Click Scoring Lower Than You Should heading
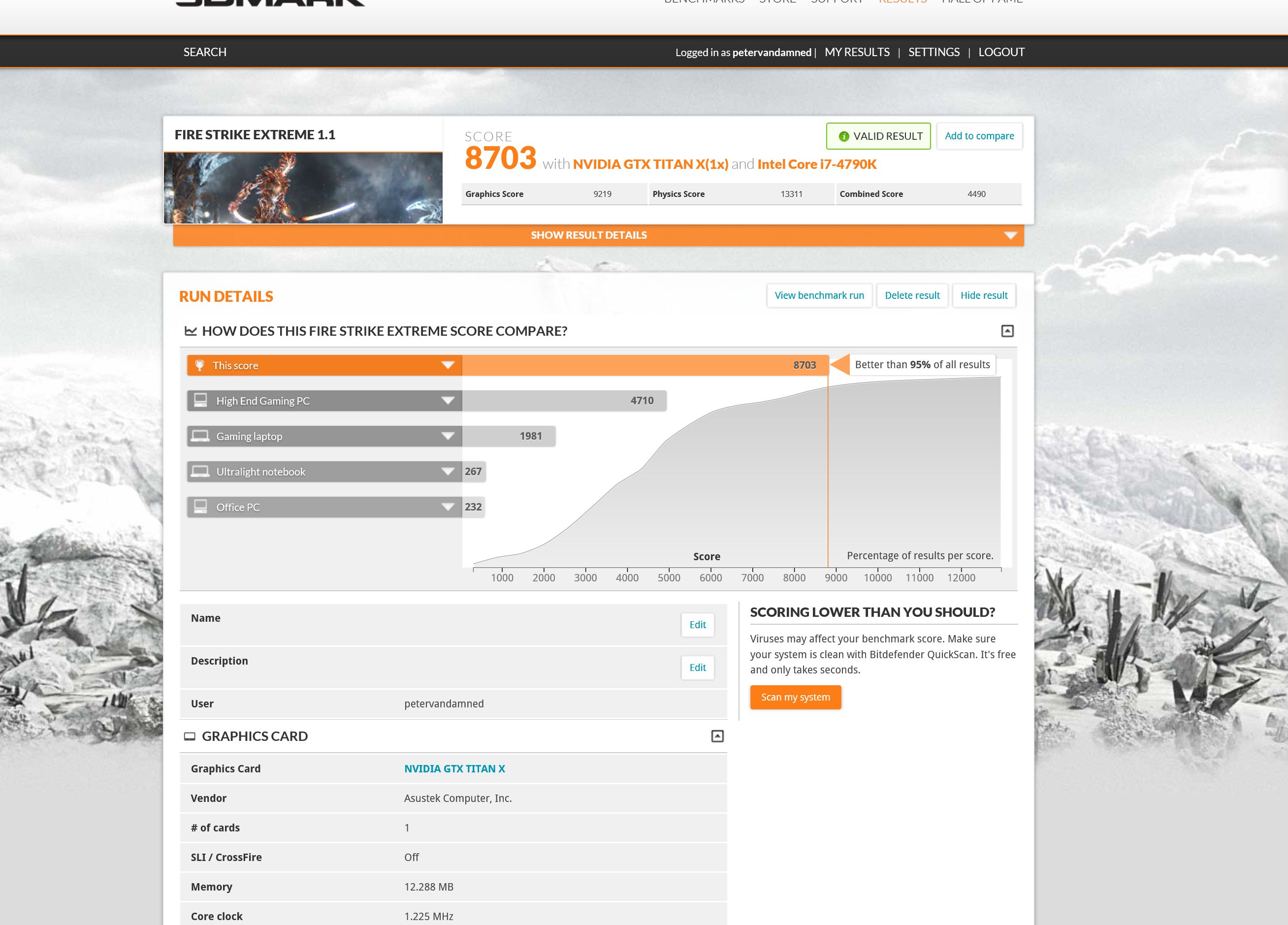The height and width of the screenshot is (925, 1288). [x=872, y=612]
